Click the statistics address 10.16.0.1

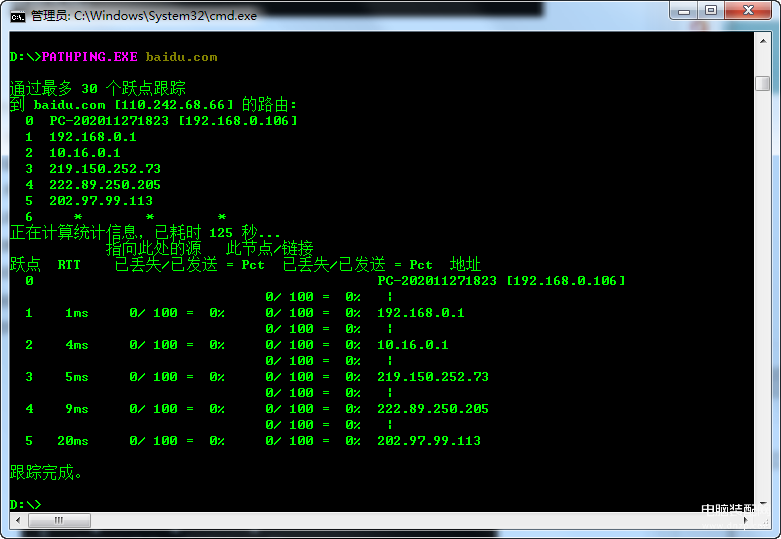click(412, 345)
